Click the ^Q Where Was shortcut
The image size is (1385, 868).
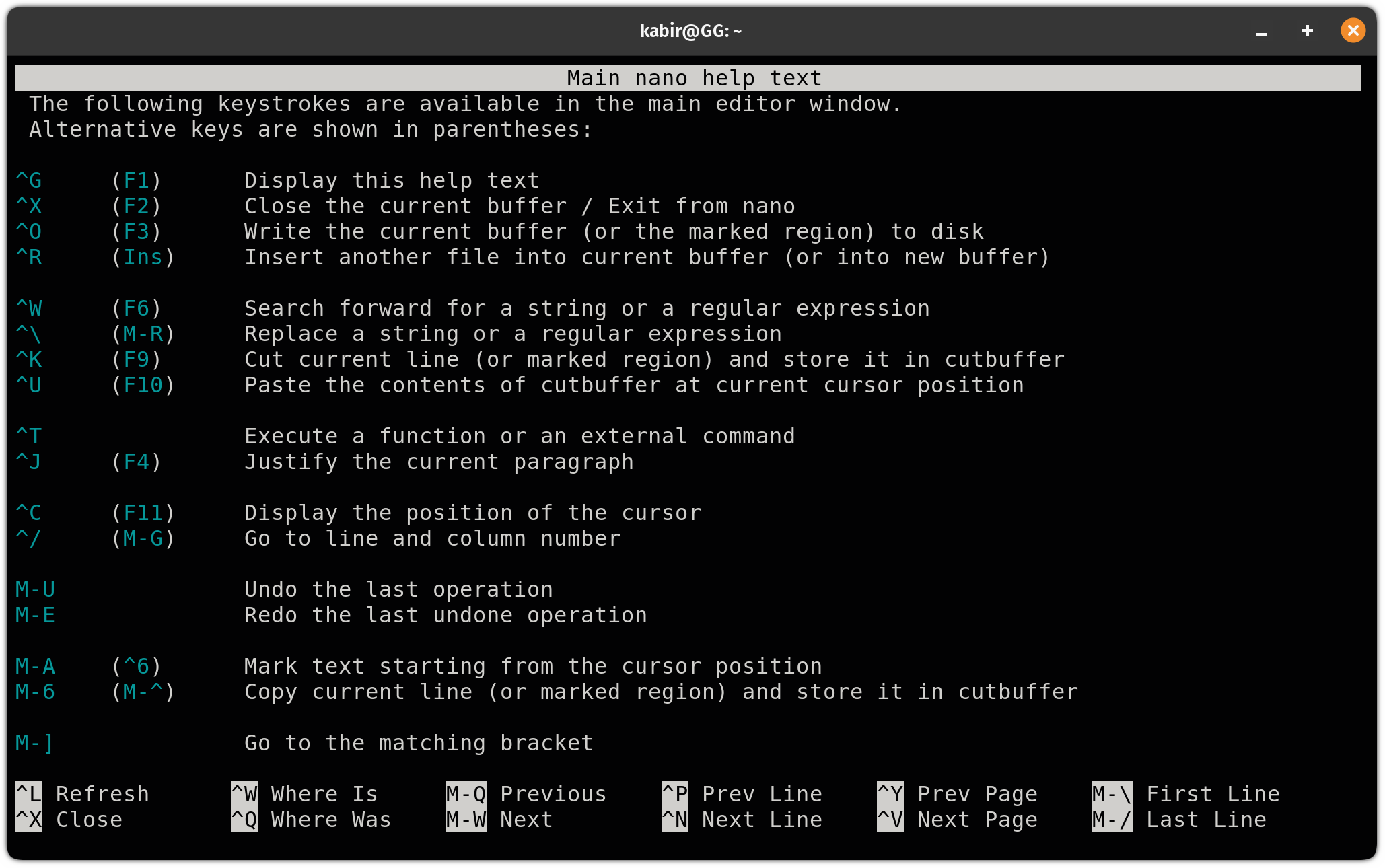click(x=310, y=820)
